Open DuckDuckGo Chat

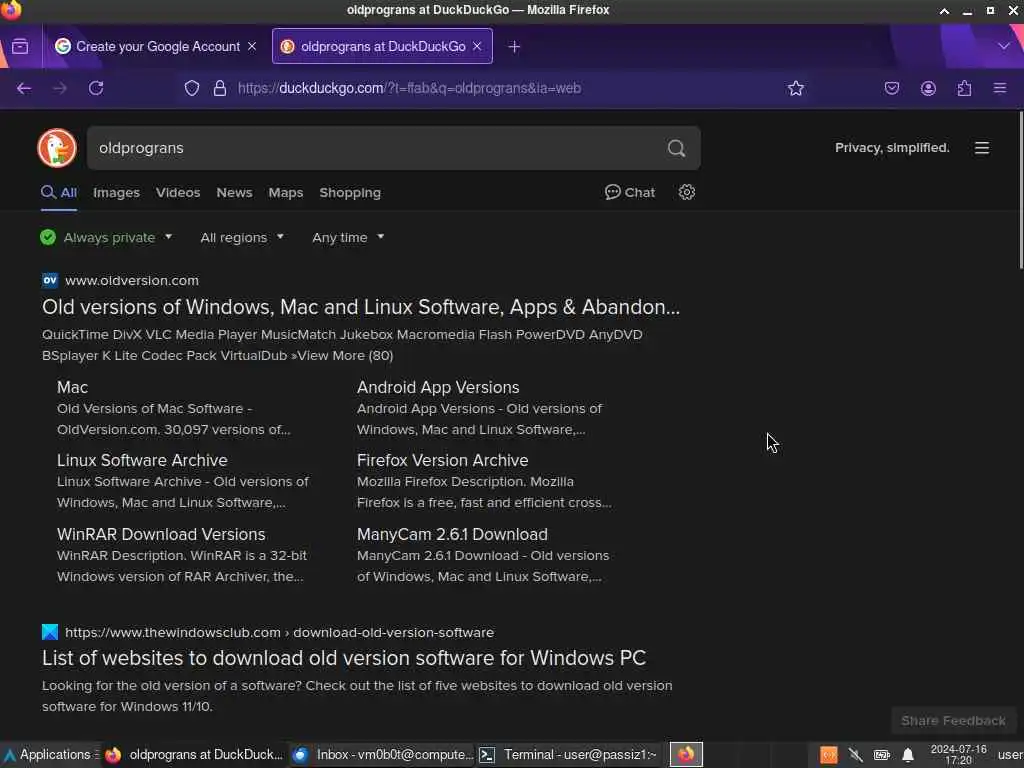(x=630, y=192)
